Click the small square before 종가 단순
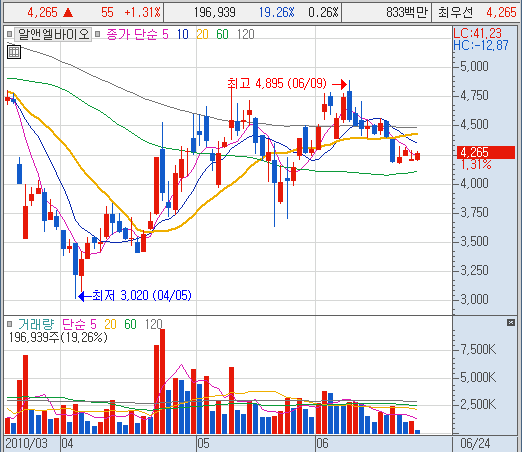Image resolution: width=522 pixels, height=452 pixels. [x=98, y=34]
